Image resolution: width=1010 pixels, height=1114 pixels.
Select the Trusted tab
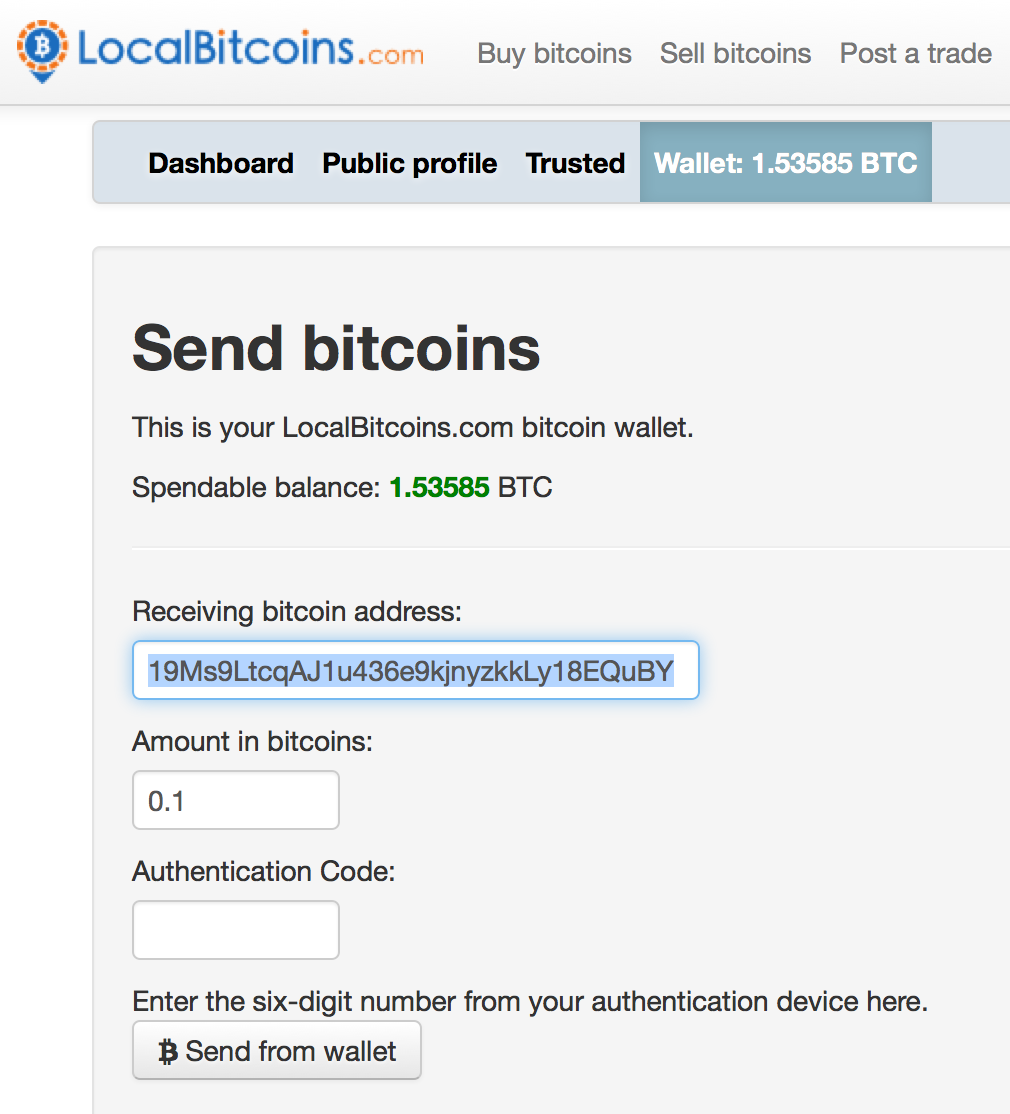click(575, 162)
